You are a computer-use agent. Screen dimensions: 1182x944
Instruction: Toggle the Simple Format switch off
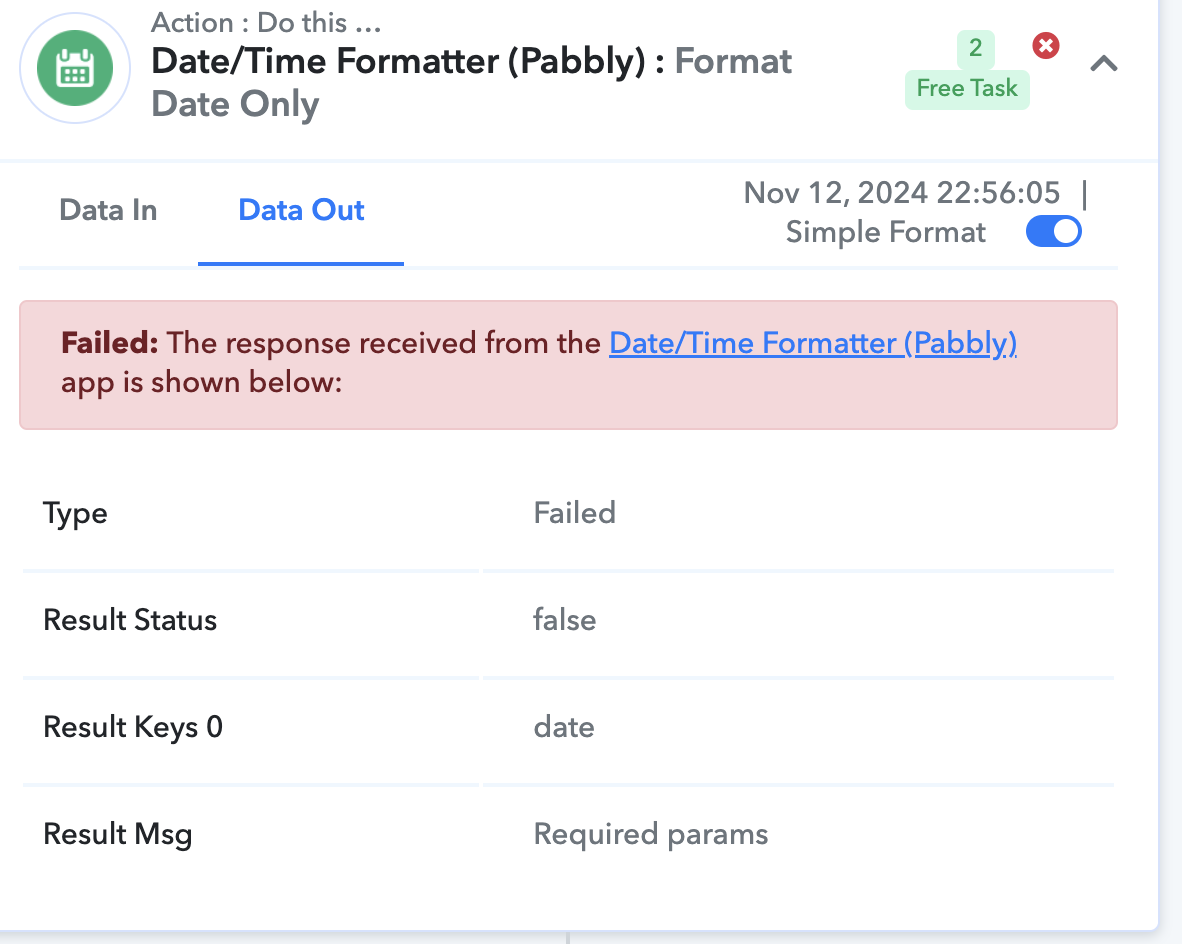[1053, 231]
